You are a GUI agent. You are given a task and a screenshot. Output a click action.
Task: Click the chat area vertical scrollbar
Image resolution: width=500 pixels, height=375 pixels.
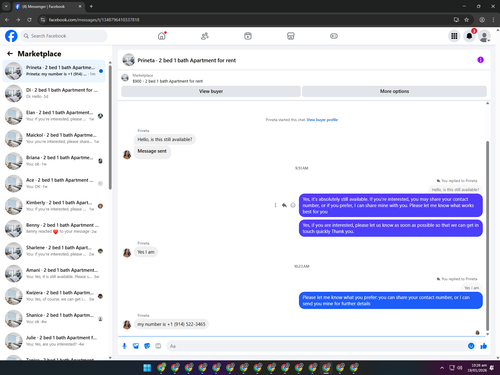487,235
